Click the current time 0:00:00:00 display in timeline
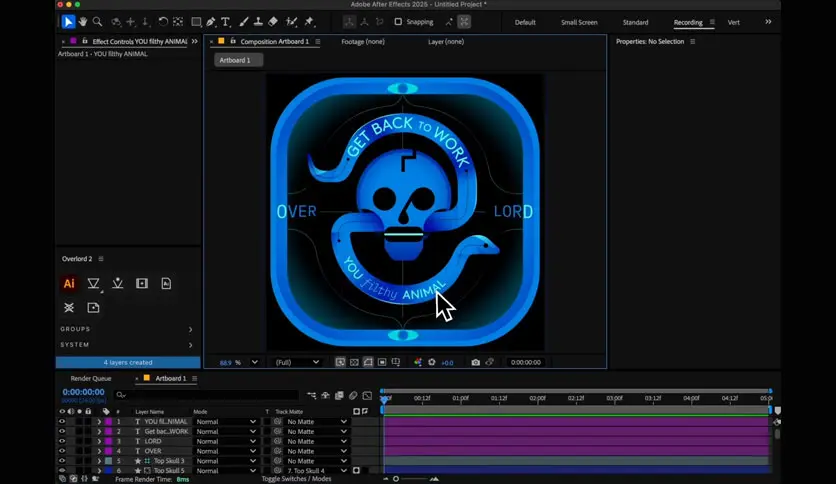Screen dimensions: 836x484 [83, 392]
